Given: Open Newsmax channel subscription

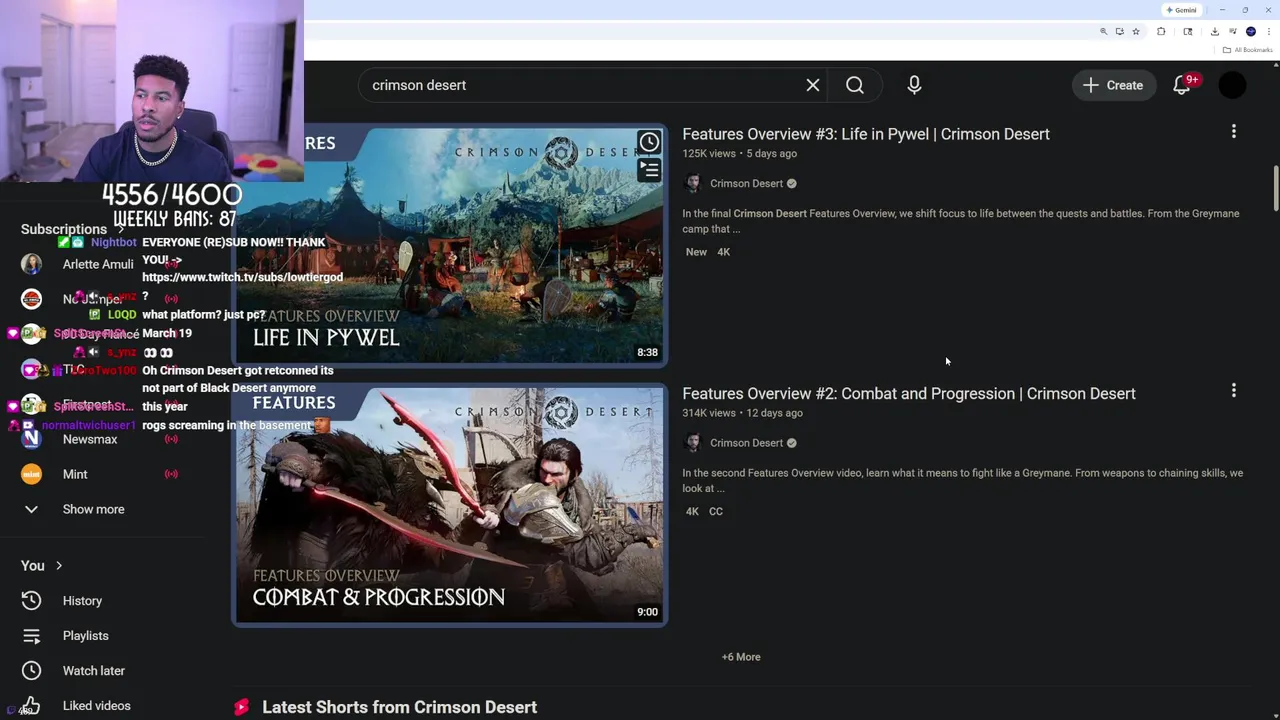Looking at the screenshot, I should pyautogui.click(x=90, y=439).
